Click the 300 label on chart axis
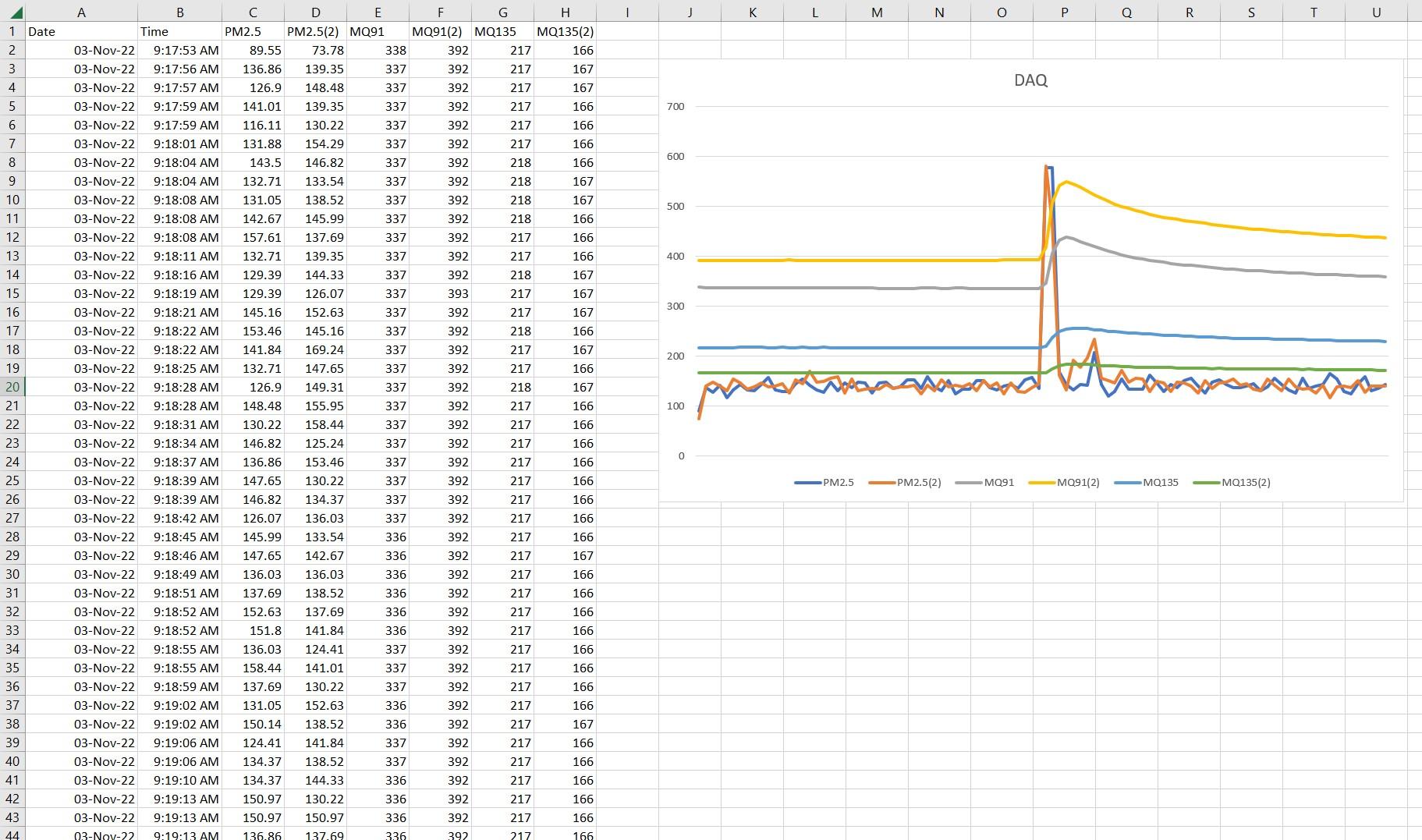Viewport: 1422px width, 840px height. pos(676,307)
